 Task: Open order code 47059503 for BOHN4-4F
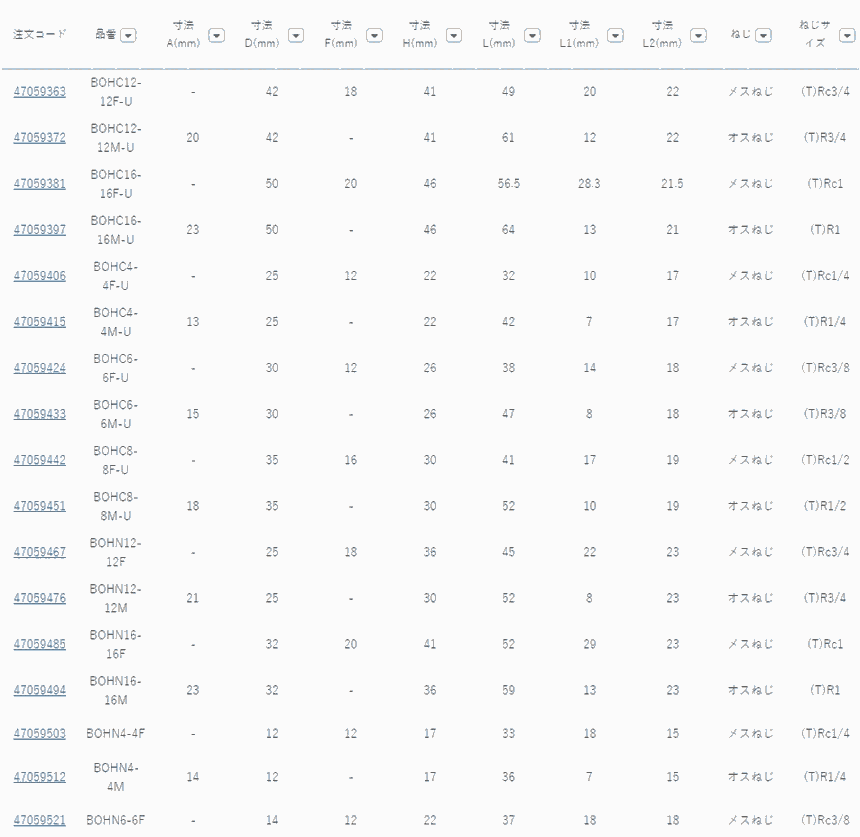click(x=39, y=734)
